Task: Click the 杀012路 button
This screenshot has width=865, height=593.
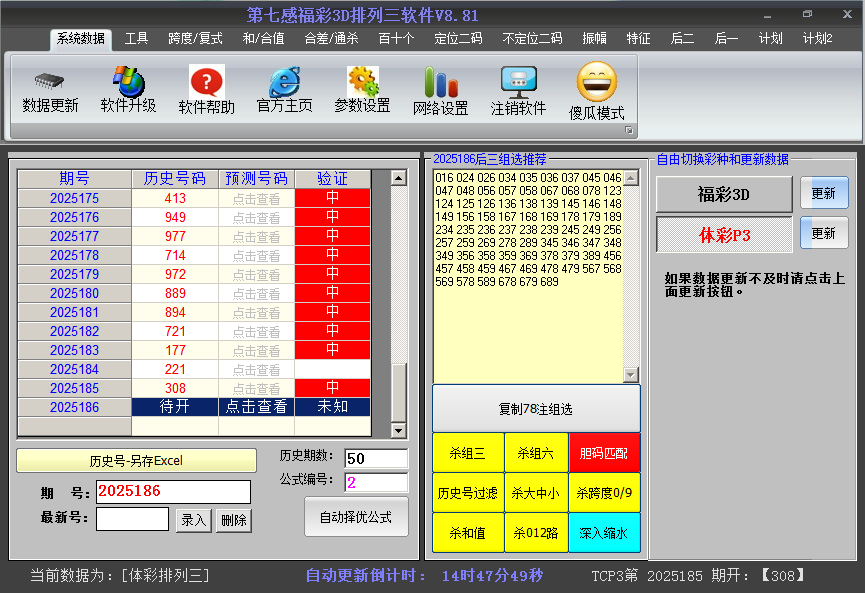Action: point(536,533)
